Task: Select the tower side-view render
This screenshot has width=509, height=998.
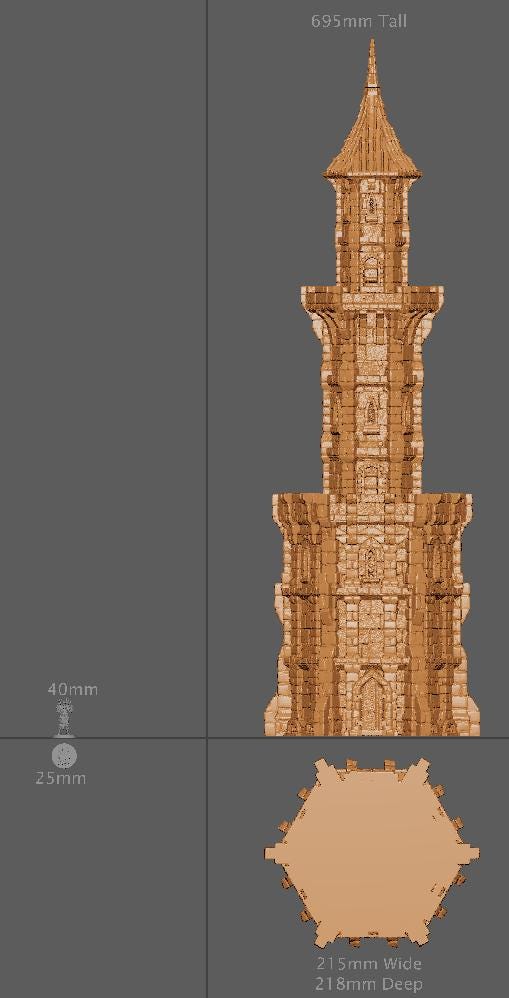Action: [372, 388]
